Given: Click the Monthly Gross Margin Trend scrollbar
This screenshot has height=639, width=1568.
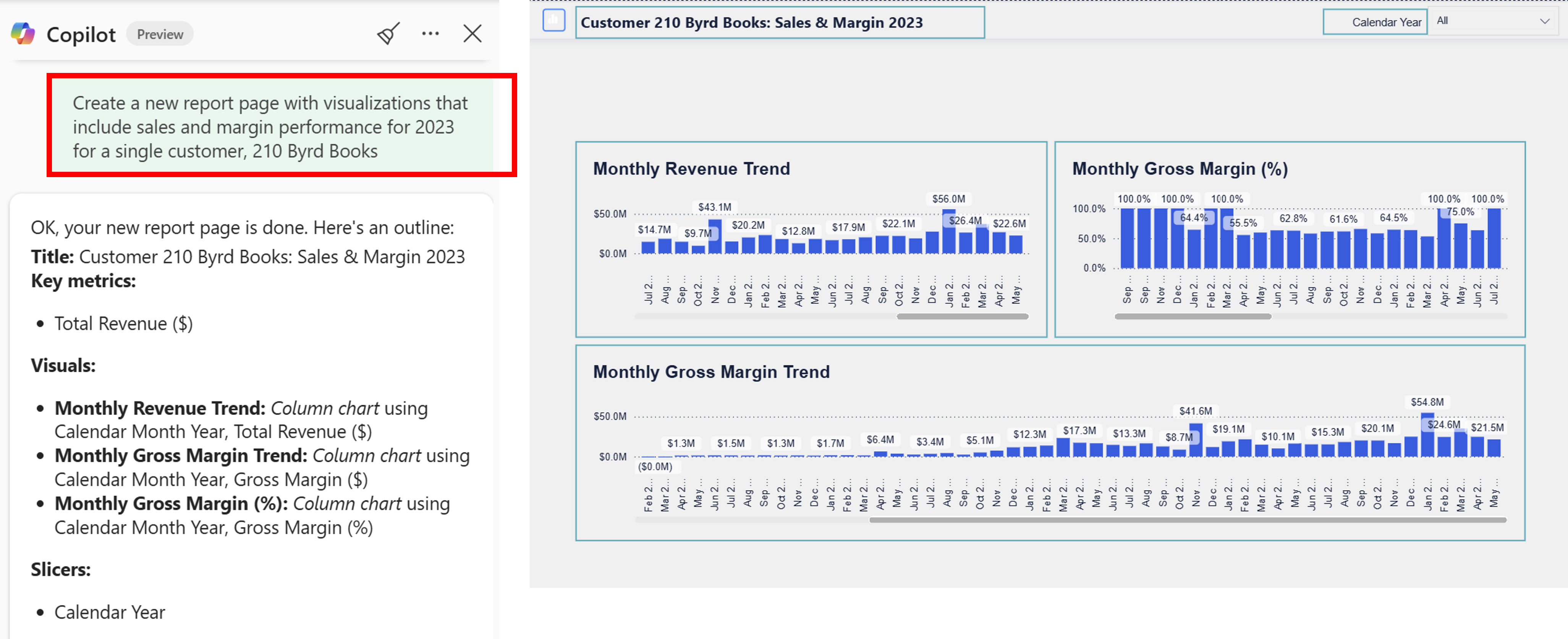Looking at the screenshot, I should (x=1188, y=520).
